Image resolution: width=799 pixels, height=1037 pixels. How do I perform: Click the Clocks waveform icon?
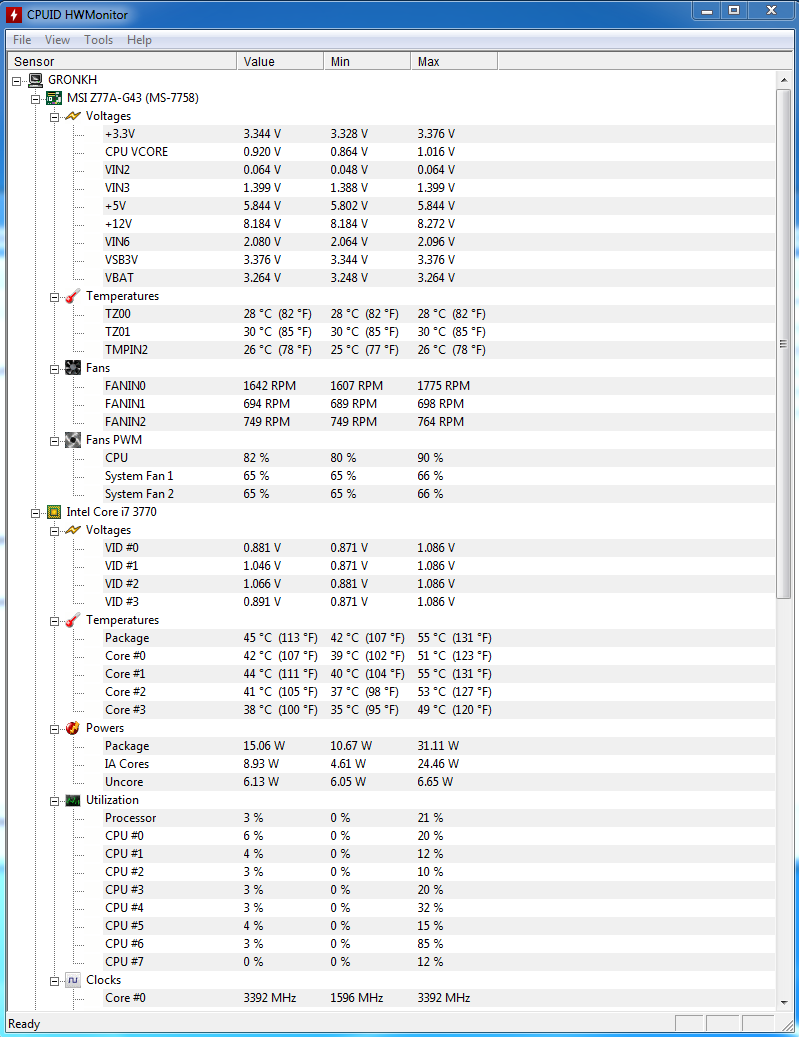73,980
